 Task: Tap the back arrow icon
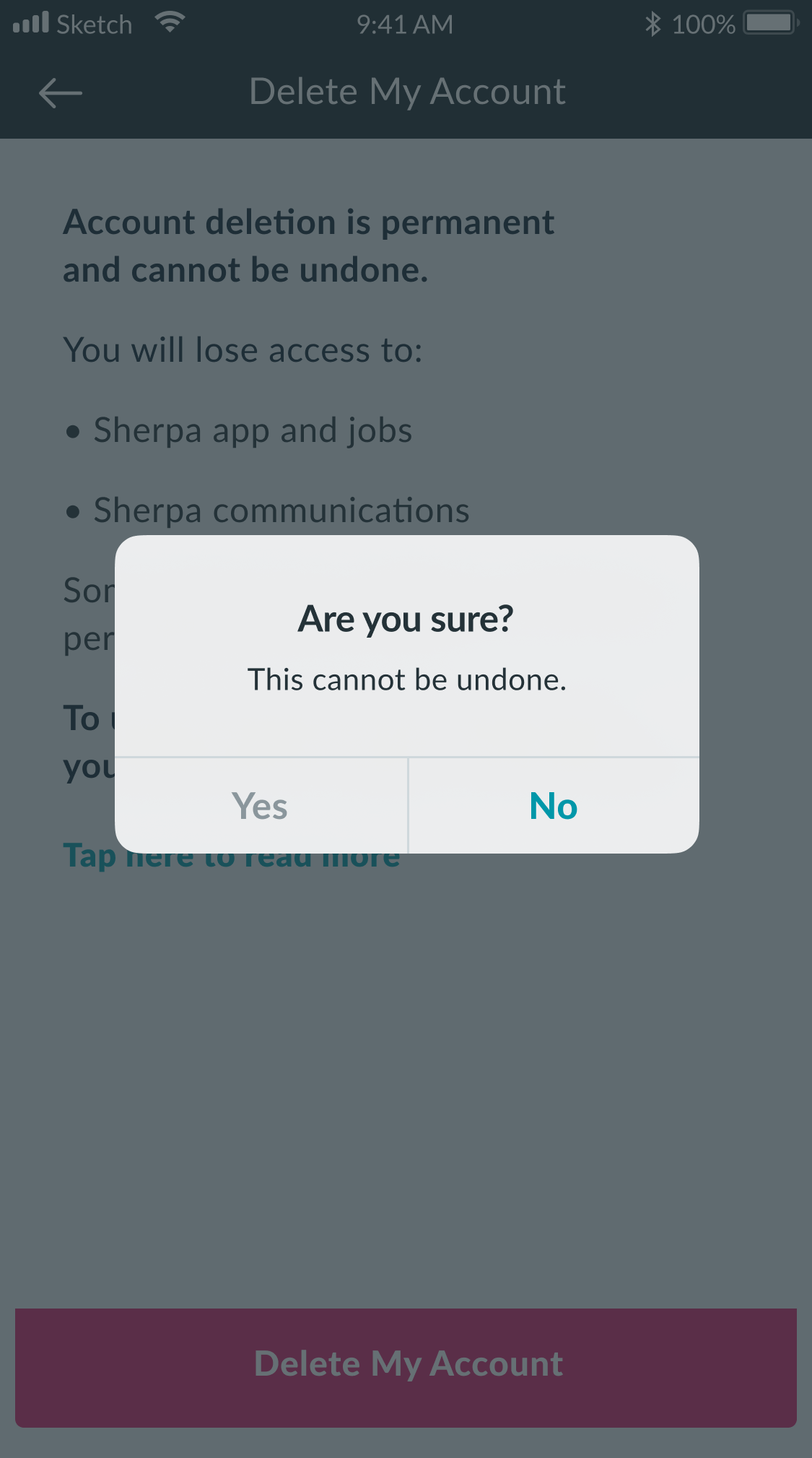point(60,92)
